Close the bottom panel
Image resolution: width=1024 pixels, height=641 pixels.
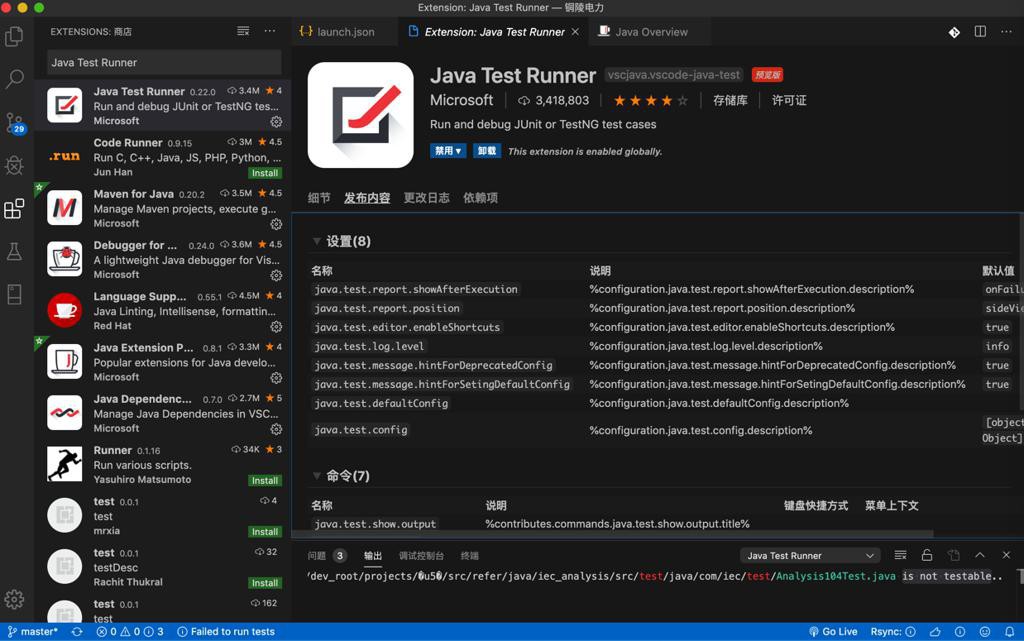[1006, 555]
